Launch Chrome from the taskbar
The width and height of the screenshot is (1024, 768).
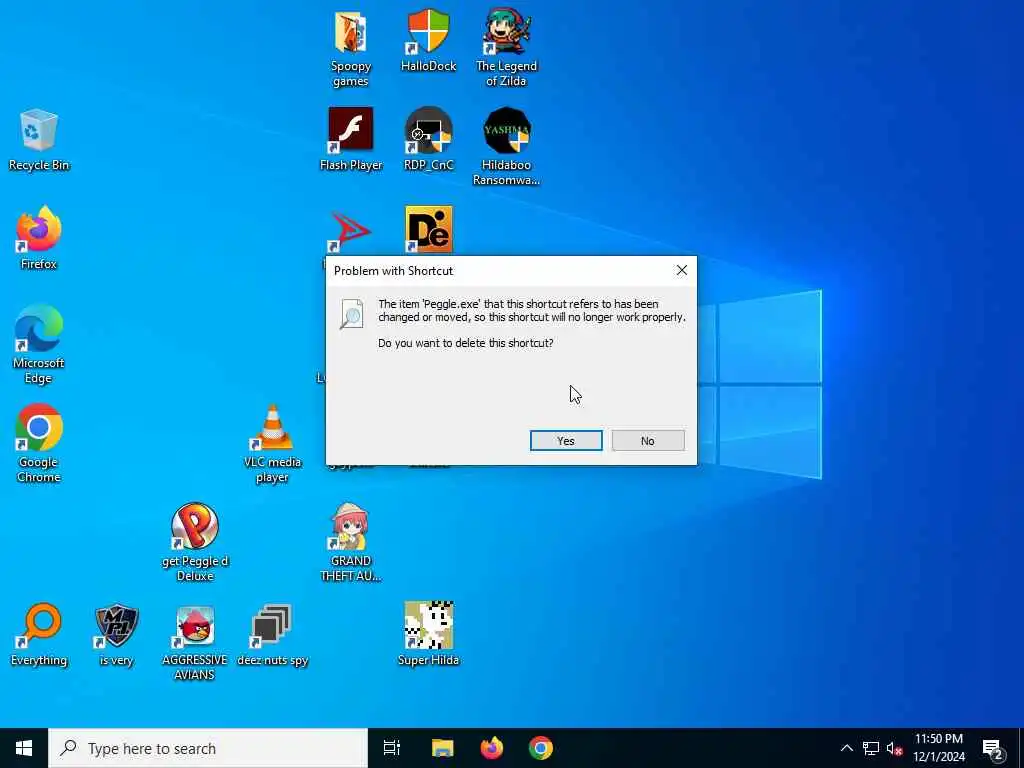tap(541, 748)
